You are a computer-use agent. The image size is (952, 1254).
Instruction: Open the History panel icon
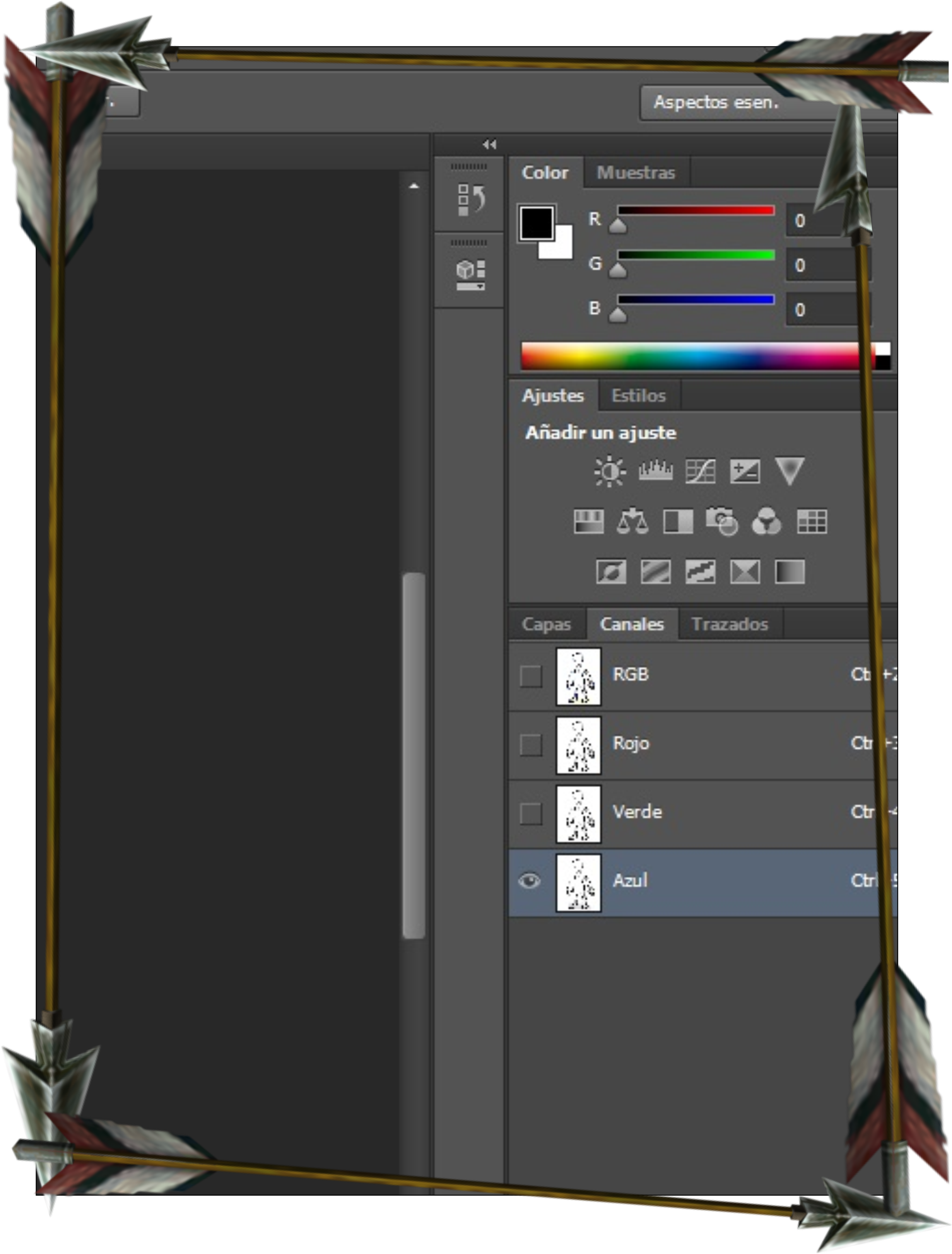(471, 200)
